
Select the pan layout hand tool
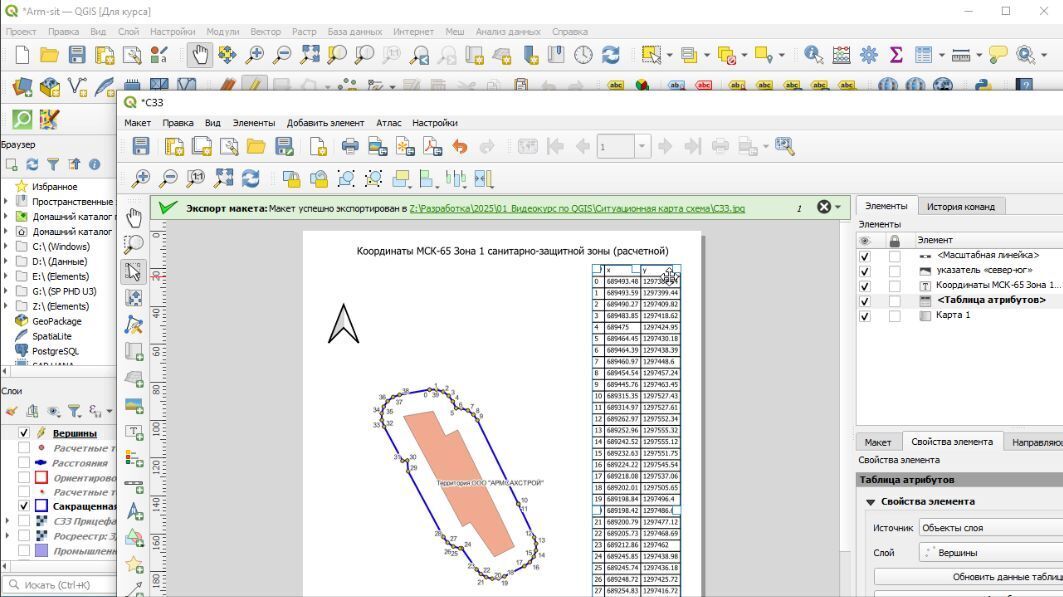[134, 217]
